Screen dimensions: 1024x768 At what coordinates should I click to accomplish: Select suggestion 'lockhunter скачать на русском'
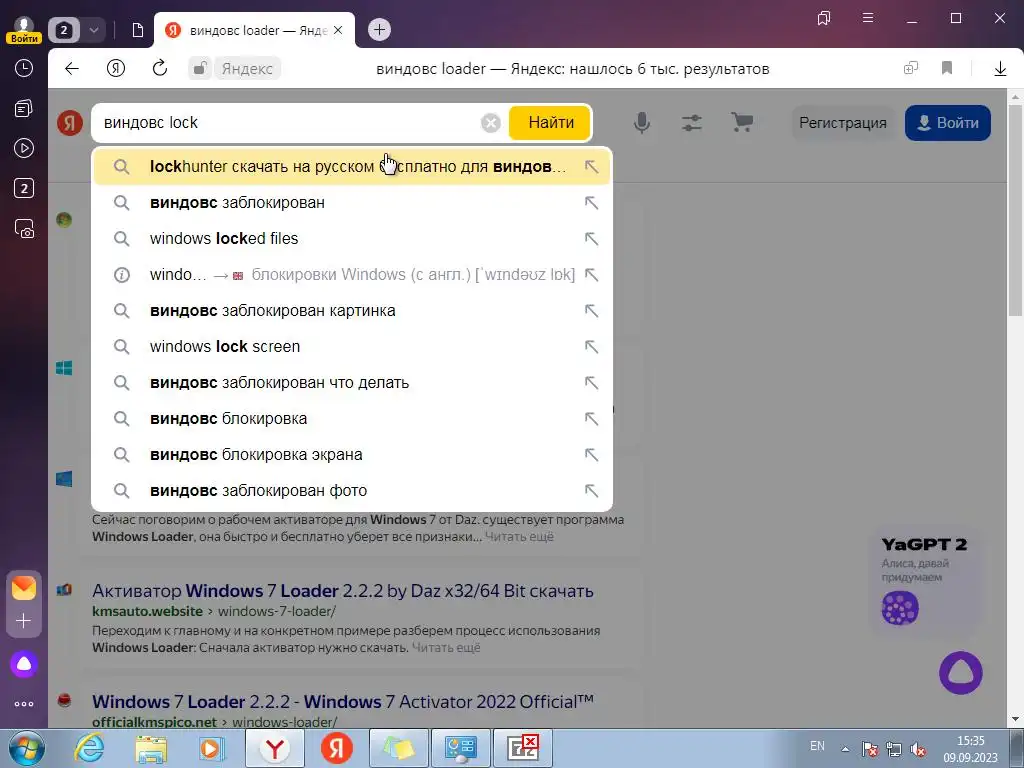tap(352, 167)
